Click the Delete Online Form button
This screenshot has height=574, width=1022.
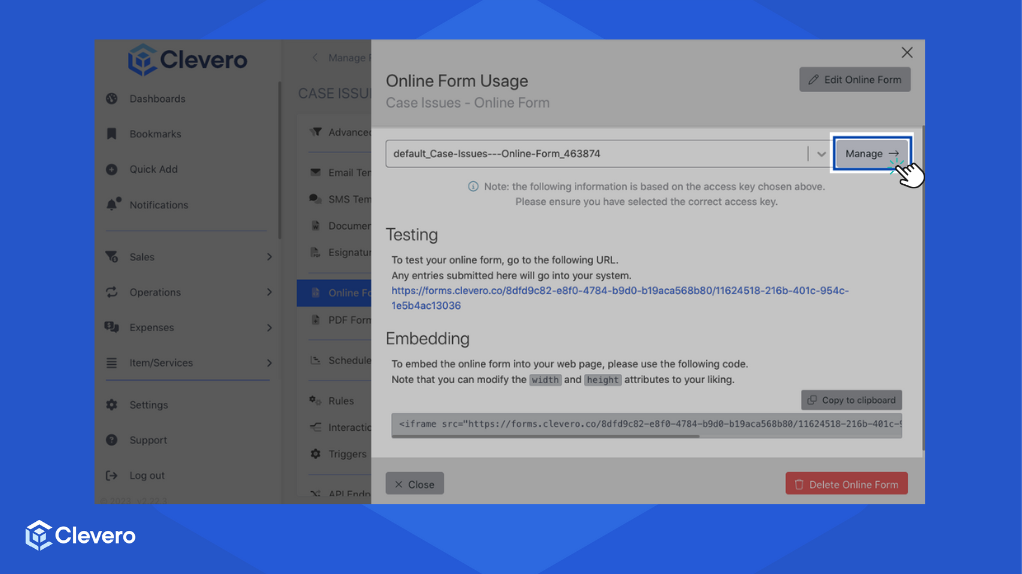tap(846, 484)
